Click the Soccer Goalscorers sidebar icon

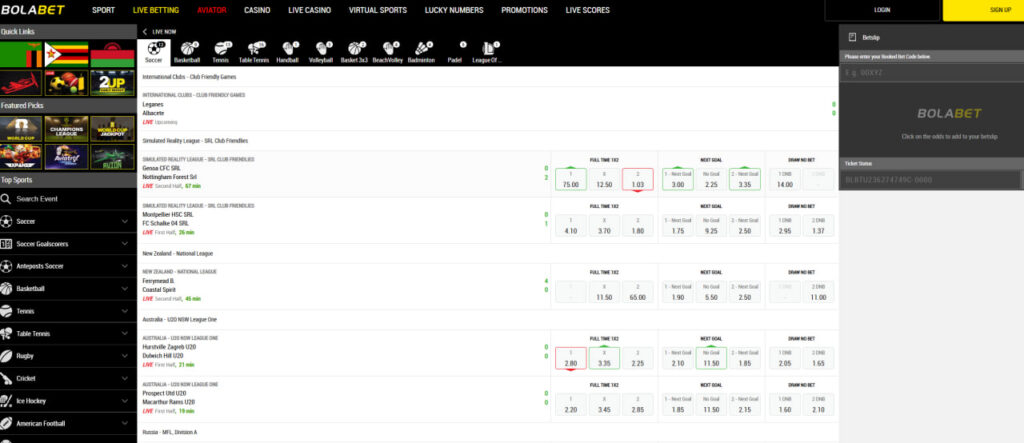[6, 244]
